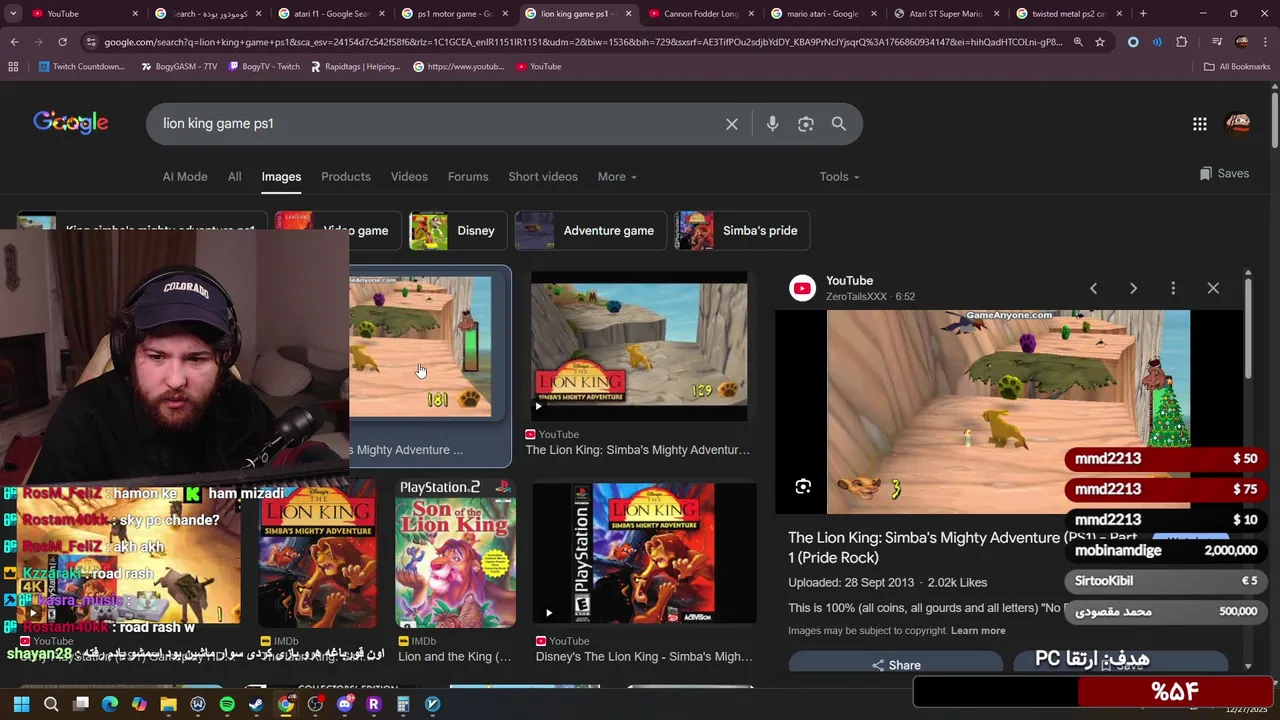This screenshot has width=1280, height=720.
Task: Open Chrome media control icon
Action: [x=1216, y=42]
